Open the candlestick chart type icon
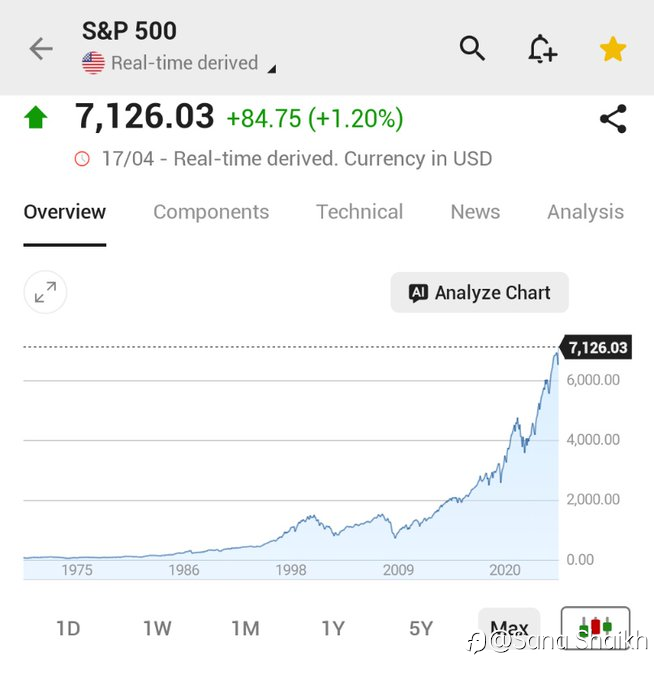The image size is (654, 680). click(595, 627)
